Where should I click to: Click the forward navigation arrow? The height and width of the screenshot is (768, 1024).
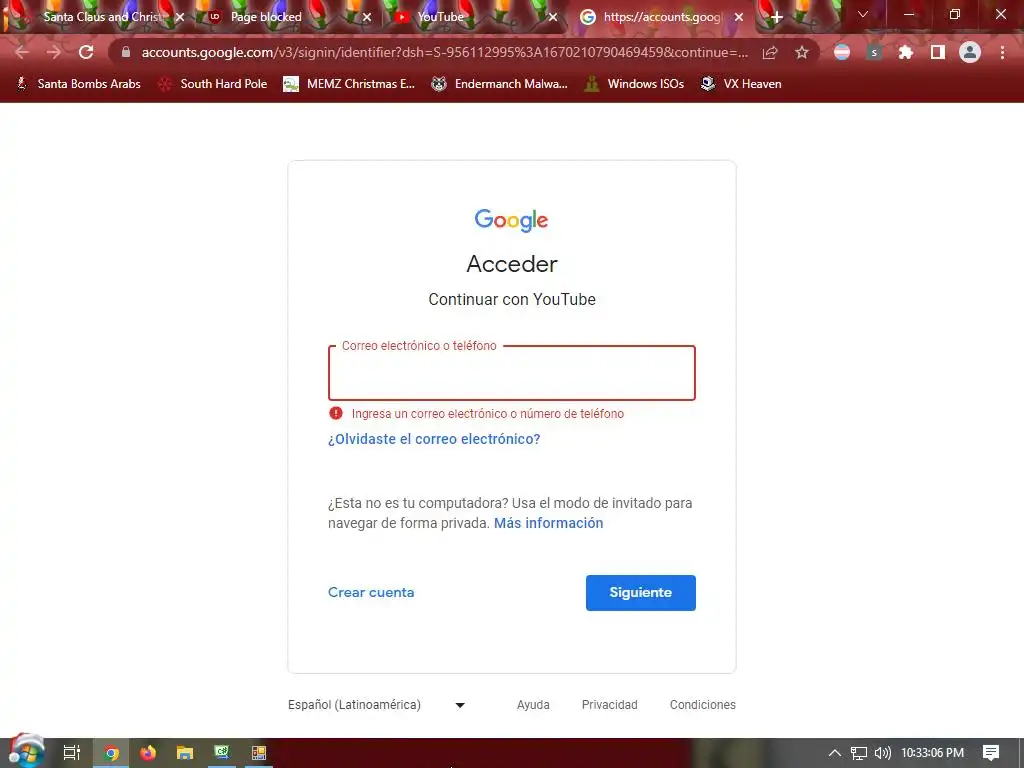coord(54,52)
